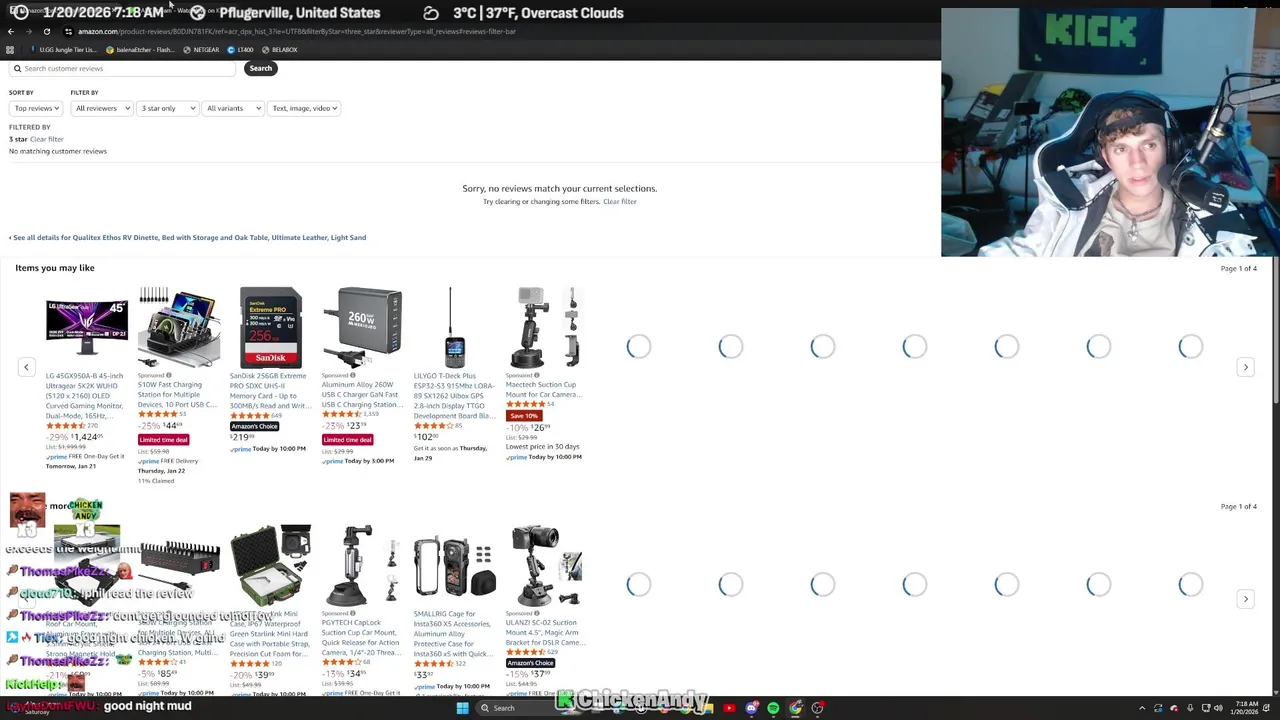1280x720 pixels.
Task: Open the All variants dropdown
Action: coord(233,108)
